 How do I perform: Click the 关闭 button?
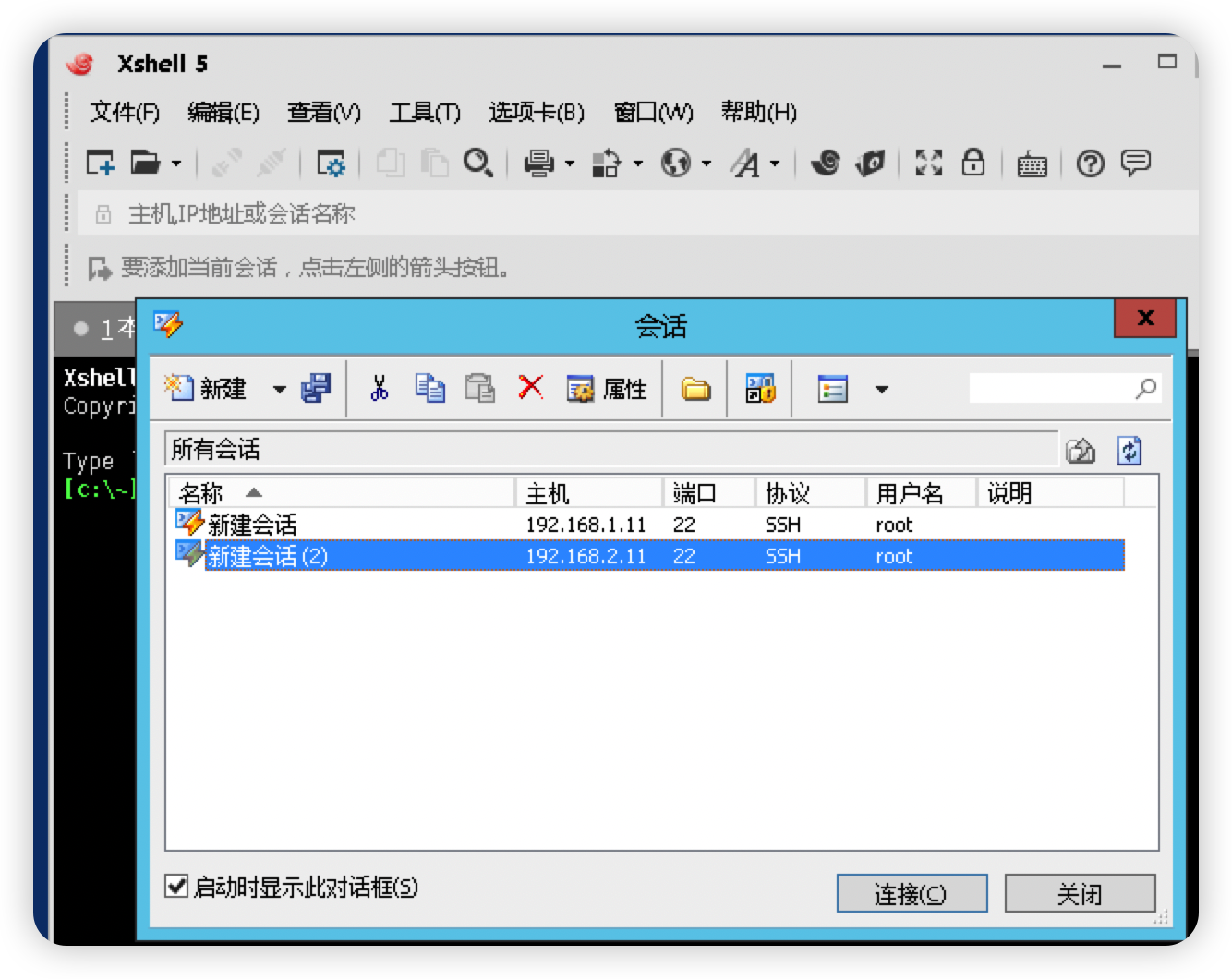[x=1080, y=893]
